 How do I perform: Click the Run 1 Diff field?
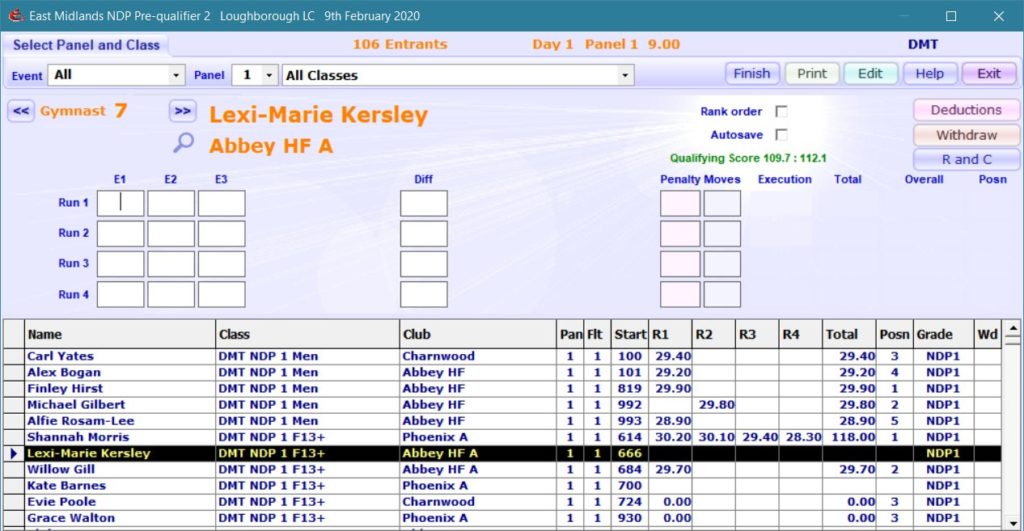(424, 203)
